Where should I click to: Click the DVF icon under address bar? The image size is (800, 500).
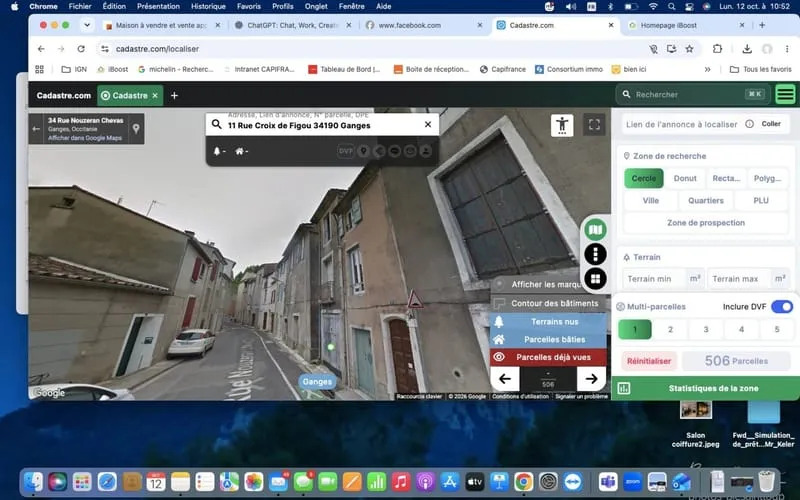[x=345, y=151]
